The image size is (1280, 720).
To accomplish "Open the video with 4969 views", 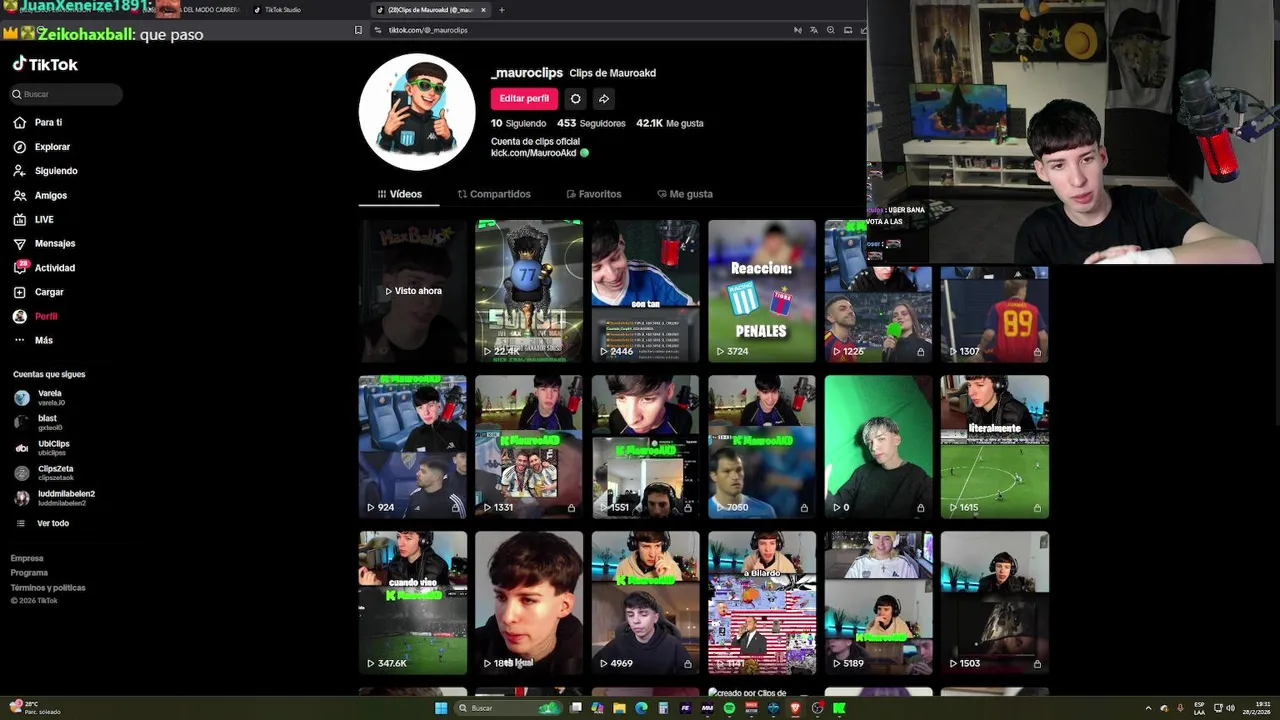I will [645, 603].
